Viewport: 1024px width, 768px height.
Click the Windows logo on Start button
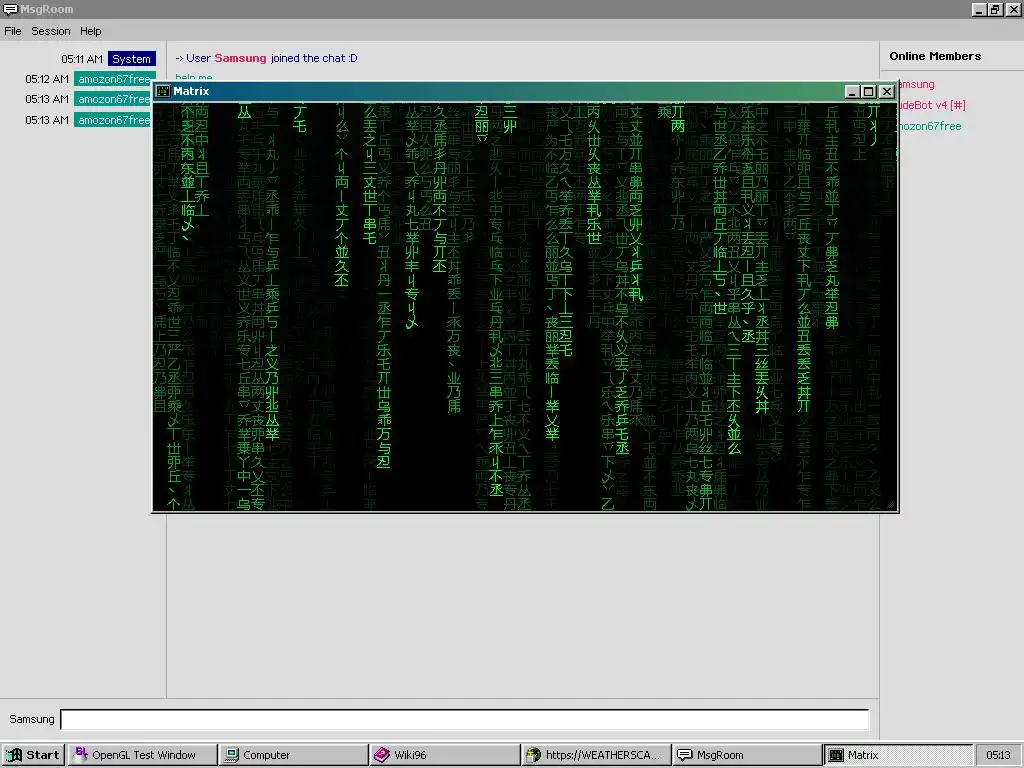coord(14,755)
